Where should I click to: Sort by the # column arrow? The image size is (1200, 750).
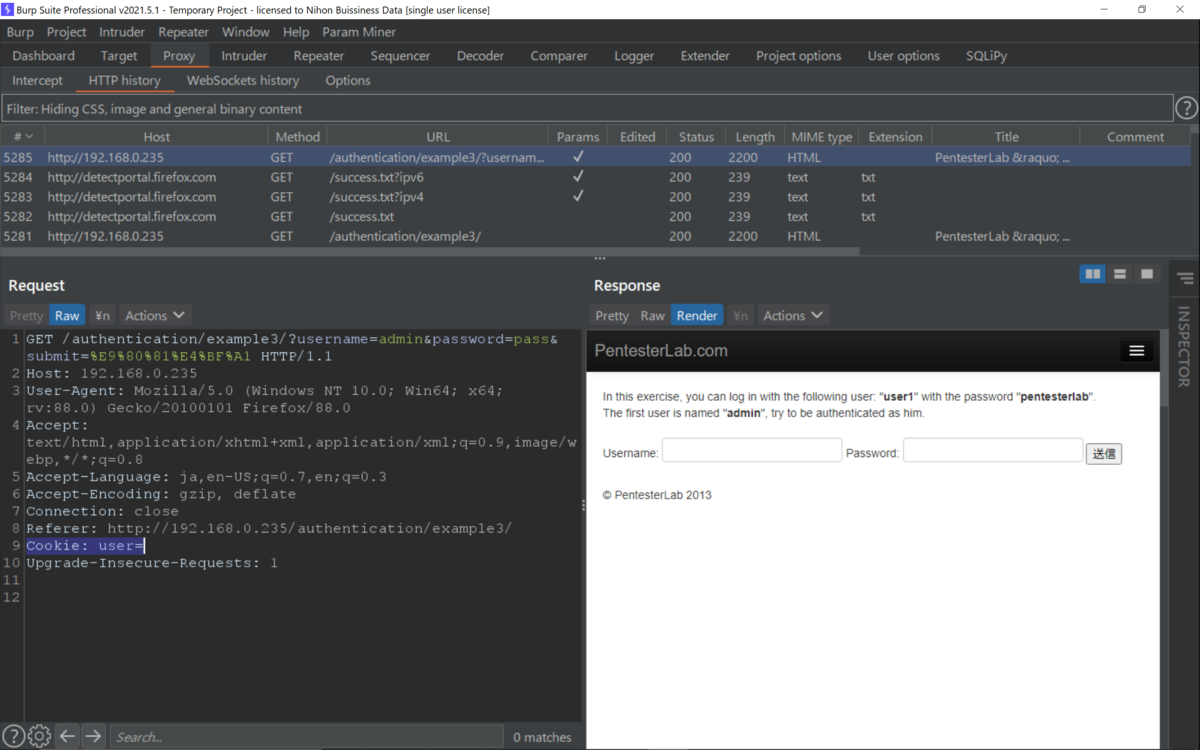coord(29,137)
